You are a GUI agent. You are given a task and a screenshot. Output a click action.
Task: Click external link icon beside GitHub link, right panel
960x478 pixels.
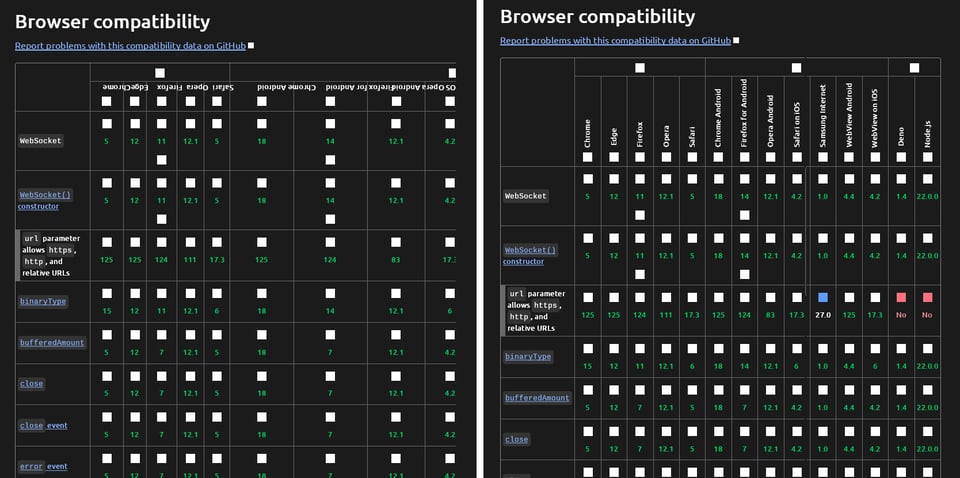(736, 41)
